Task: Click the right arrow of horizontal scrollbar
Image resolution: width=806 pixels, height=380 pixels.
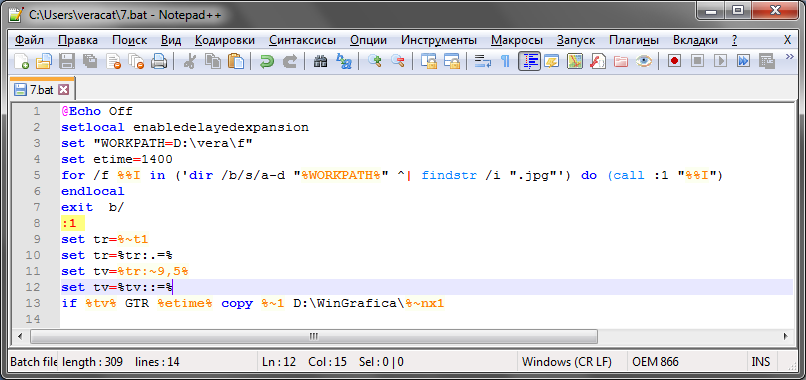Action: 785,336
